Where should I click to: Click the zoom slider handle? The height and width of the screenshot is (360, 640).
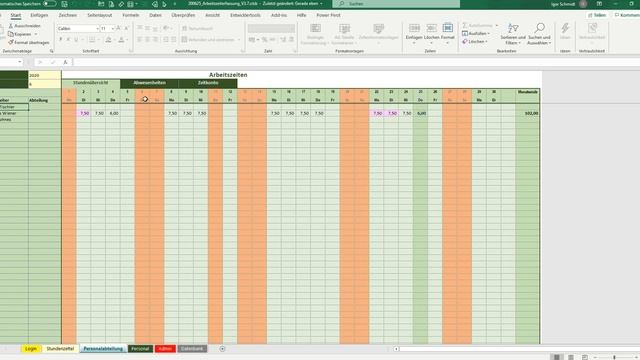tap(614, 357)
